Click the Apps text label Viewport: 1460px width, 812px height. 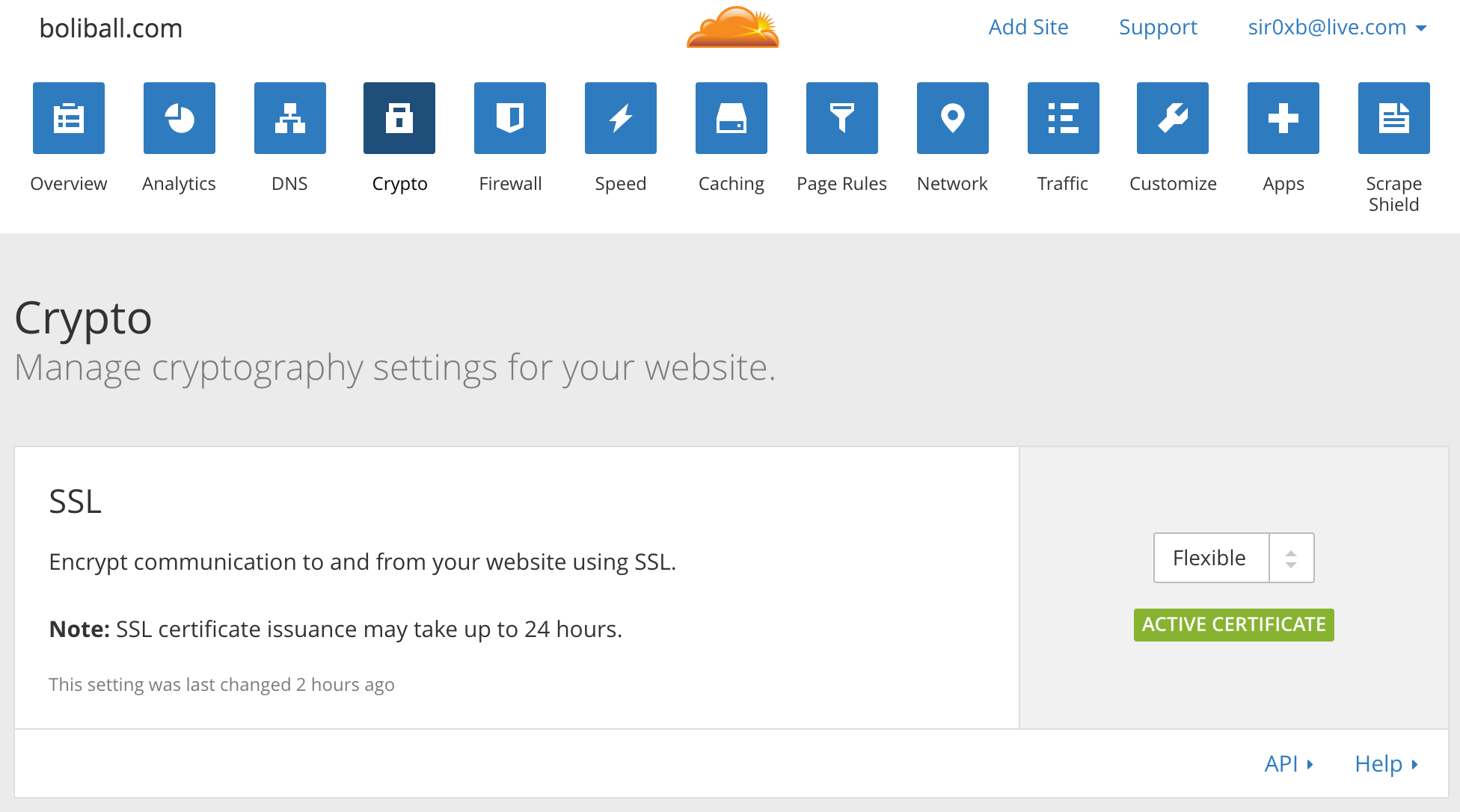1283,184
